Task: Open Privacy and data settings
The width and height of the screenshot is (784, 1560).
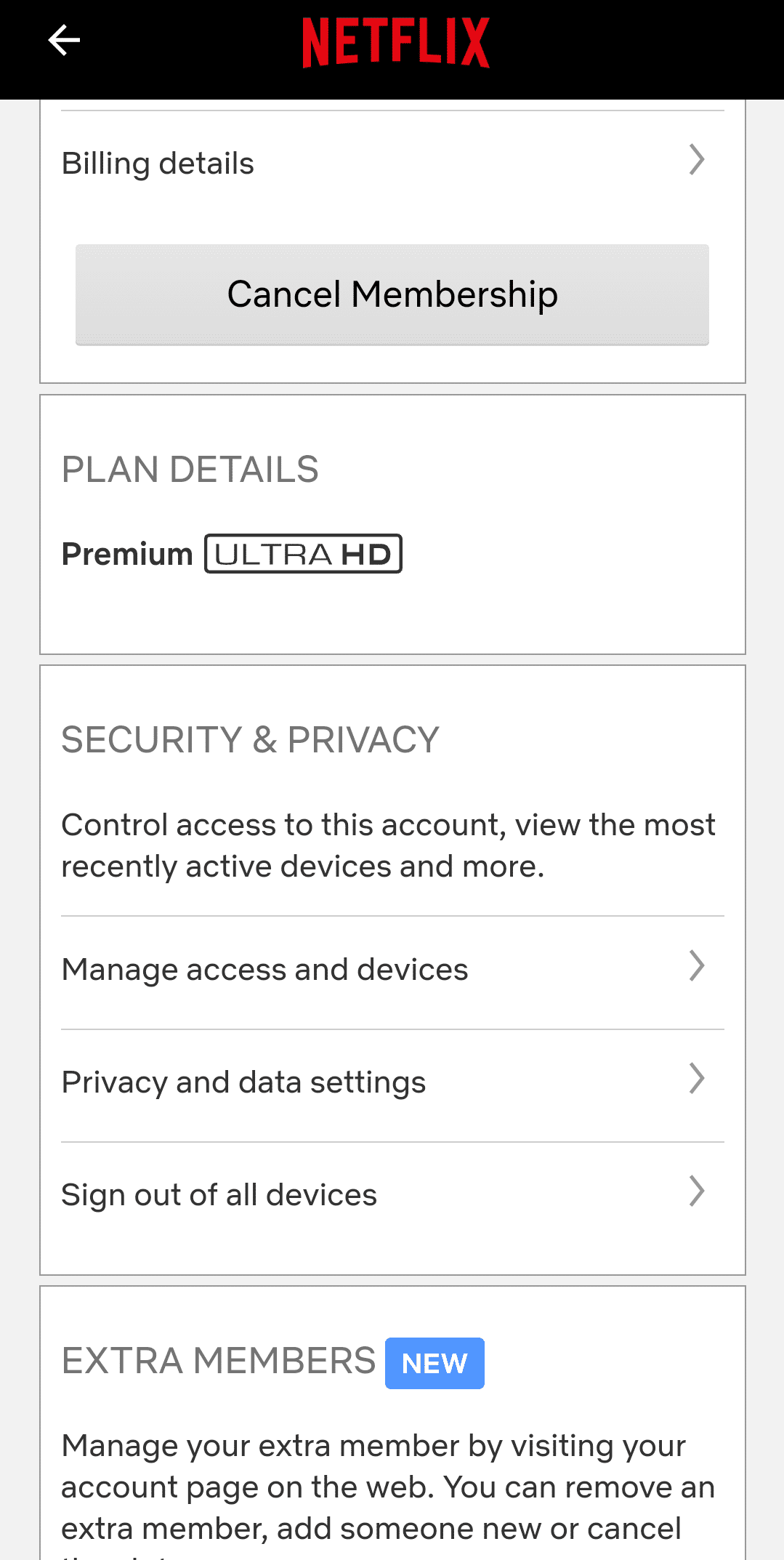Action: coord(243,1082)
